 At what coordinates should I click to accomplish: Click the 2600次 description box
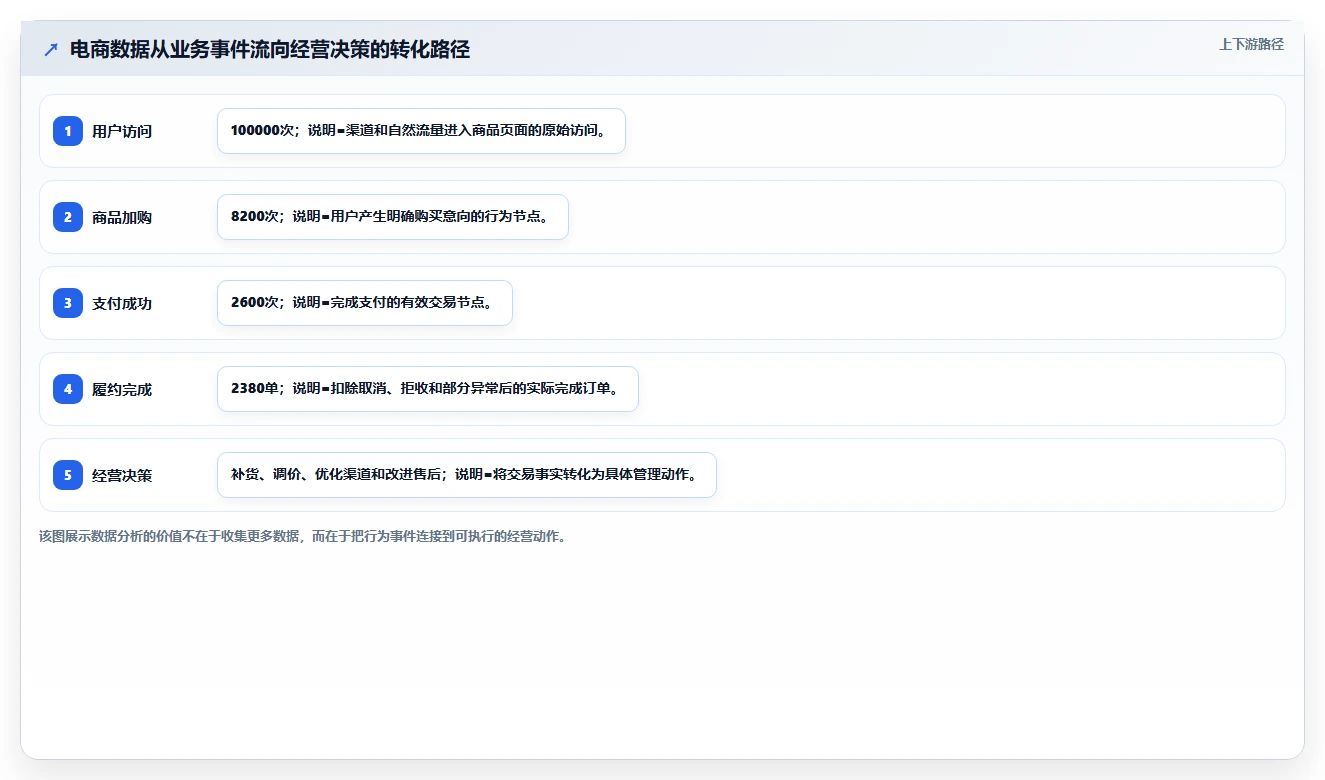click(x=365, y=303)
